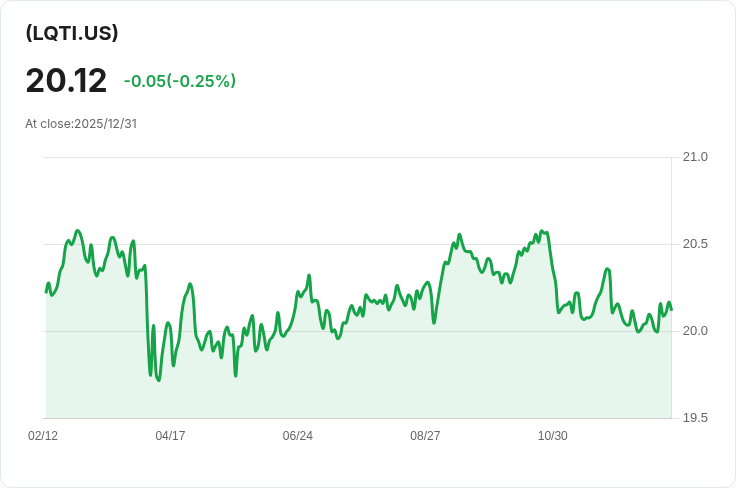Select the 08/27 date on x-axis
The width and height of the screenshot is (736, 488).
tap(425, 436)
